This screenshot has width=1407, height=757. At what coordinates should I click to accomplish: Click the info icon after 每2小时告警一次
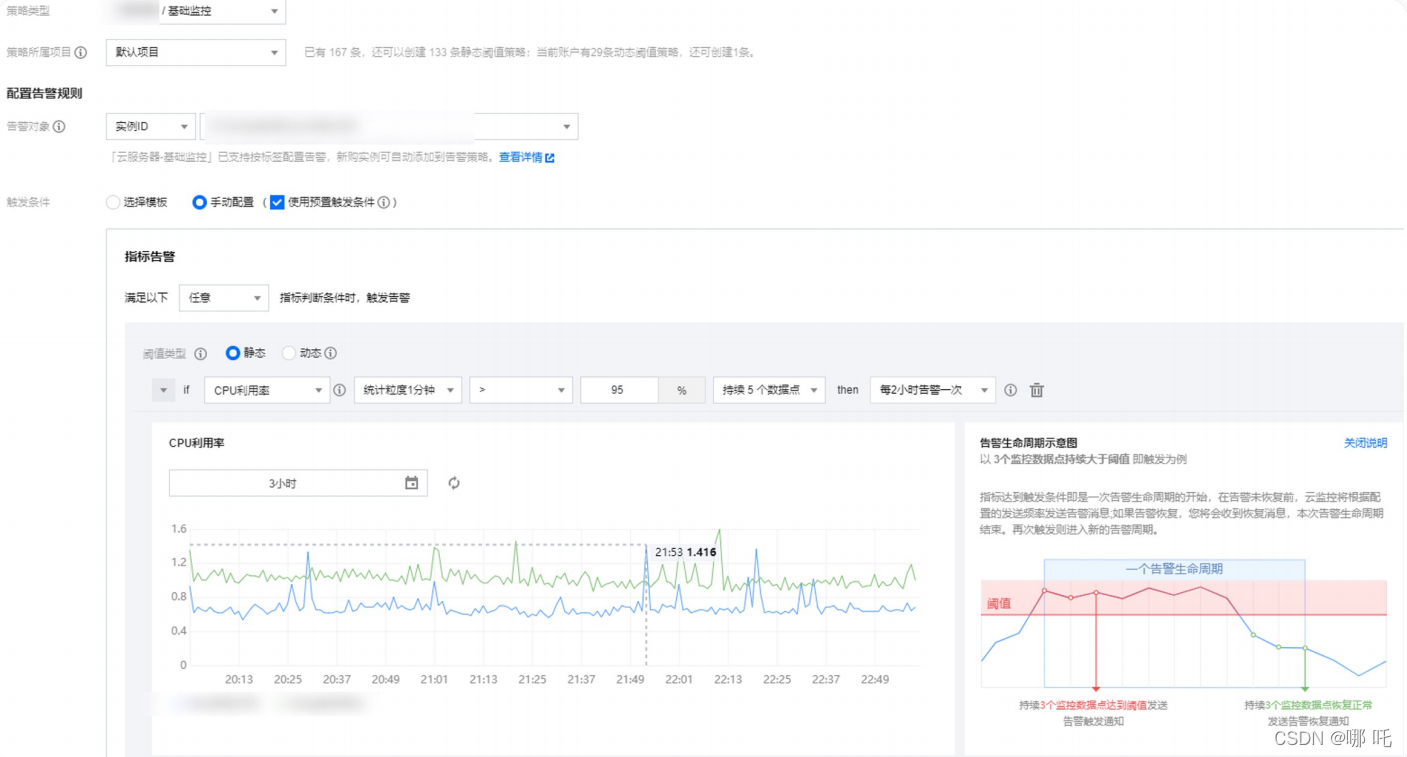1011,390
